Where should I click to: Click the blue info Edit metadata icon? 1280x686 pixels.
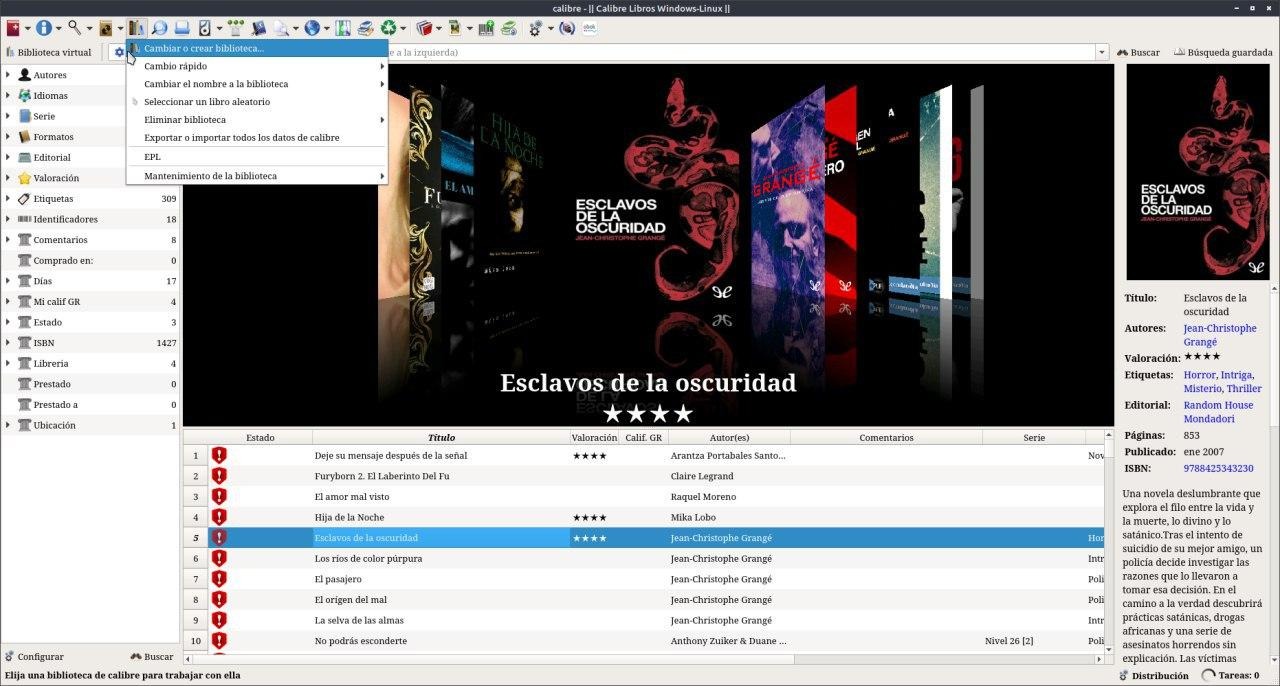44,28
